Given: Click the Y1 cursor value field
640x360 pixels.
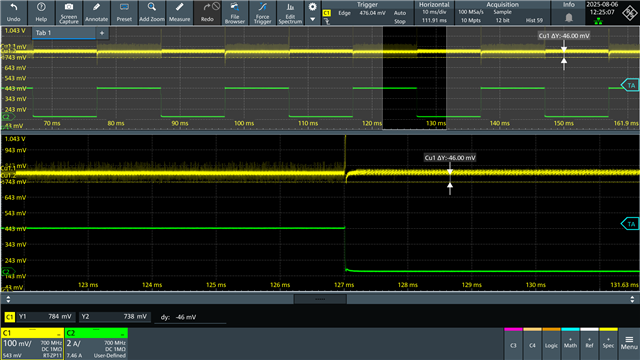Looking at the screenshot, I should click(46, 317).
